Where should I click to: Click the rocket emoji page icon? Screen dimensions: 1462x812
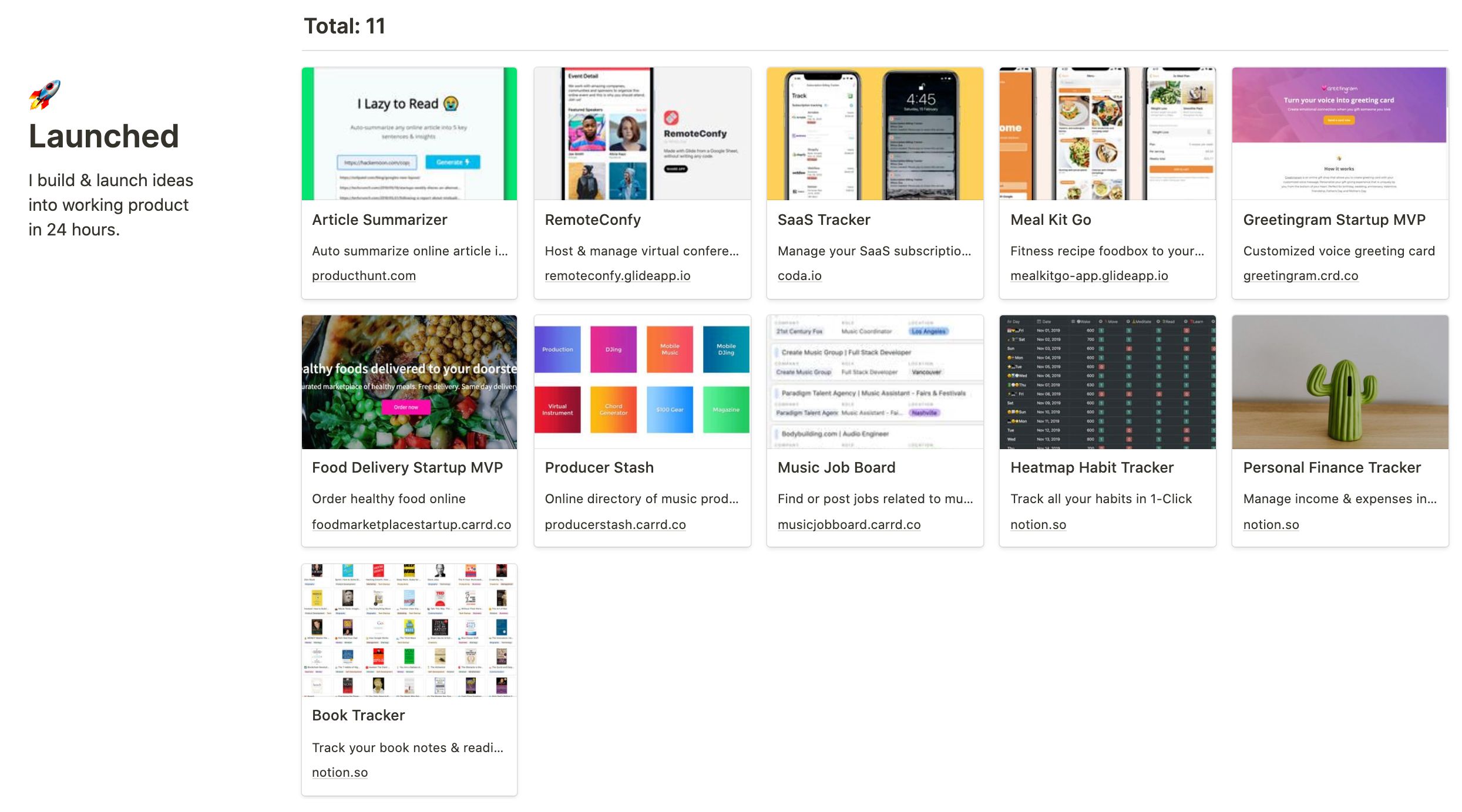coord(45,95)
